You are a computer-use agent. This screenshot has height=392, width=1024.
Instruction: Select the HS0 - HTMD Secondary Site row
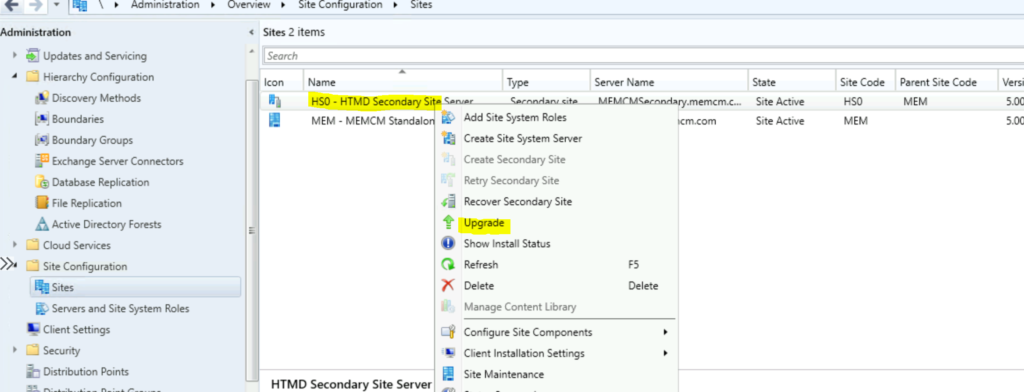(x=641, y=101)
